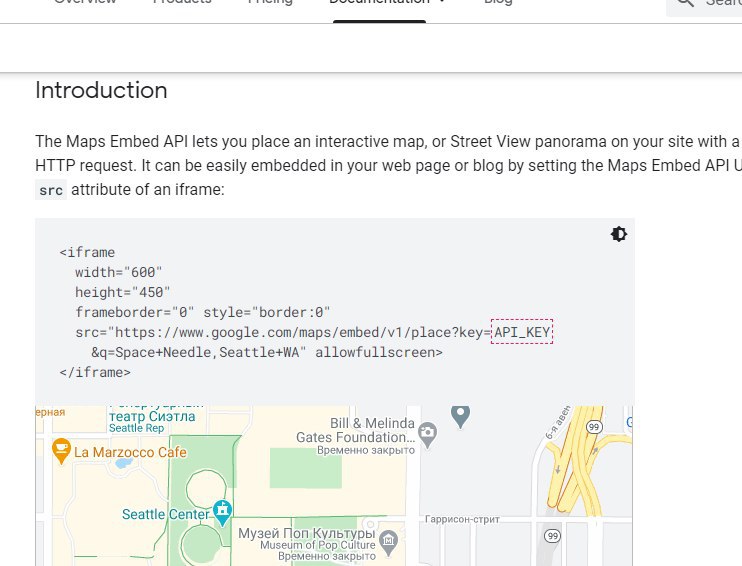Click the '&q=Space+Needle,Seattle+WA' code line
Viewport: 742px width, 566px height.
click(x=267, y=353)
